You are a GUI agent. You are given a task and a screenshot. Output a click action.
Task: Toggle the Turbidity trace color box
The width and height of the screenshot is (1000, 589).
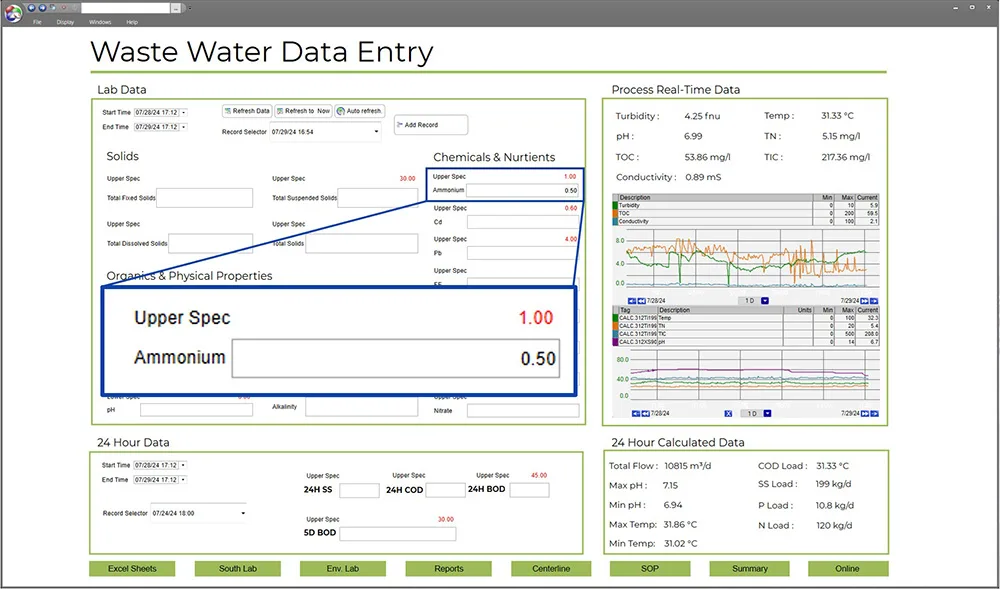tap(616, 205)
